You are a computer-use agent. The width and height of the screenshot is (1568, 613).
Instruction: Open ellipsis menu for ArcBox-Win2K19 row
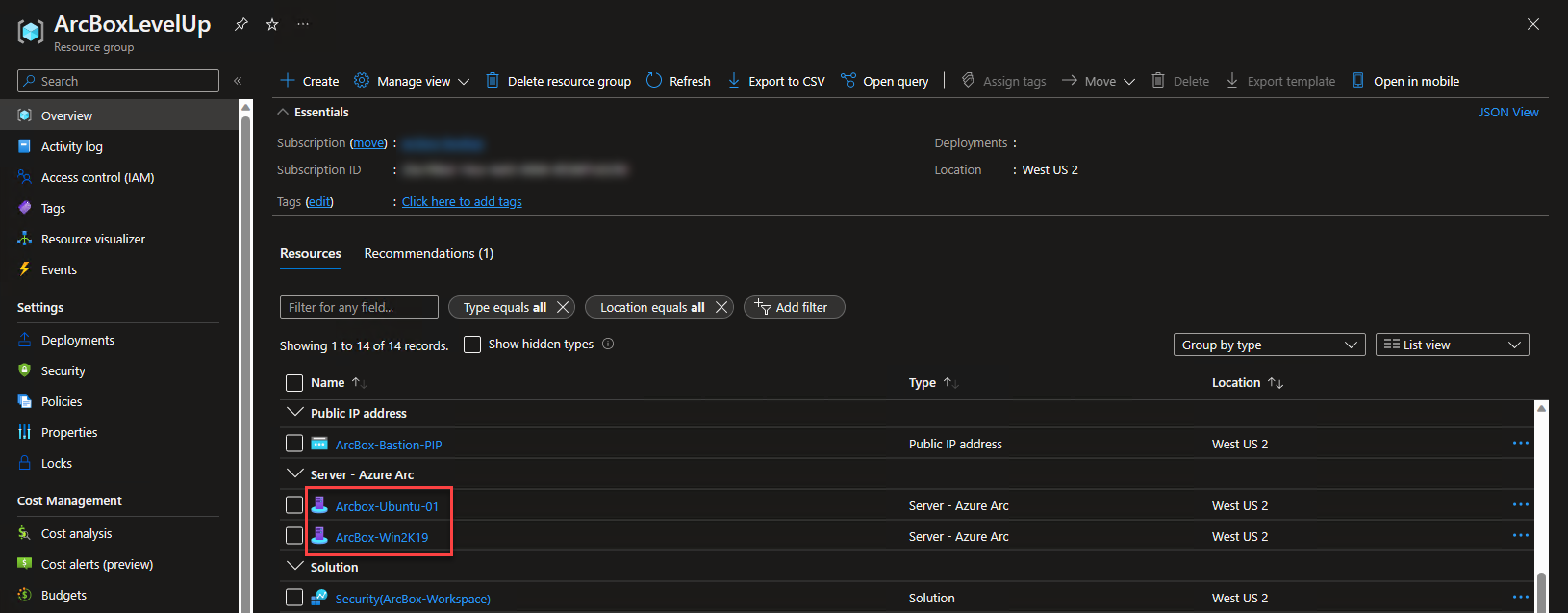tap(1521, 535)
